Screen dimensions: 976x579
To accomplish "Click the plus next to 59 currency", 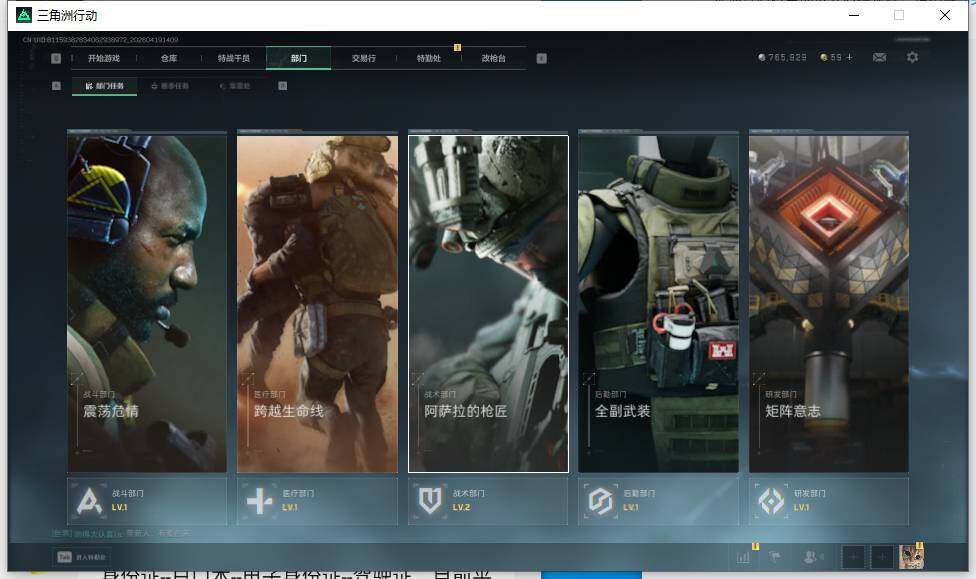I will point(850,58).
